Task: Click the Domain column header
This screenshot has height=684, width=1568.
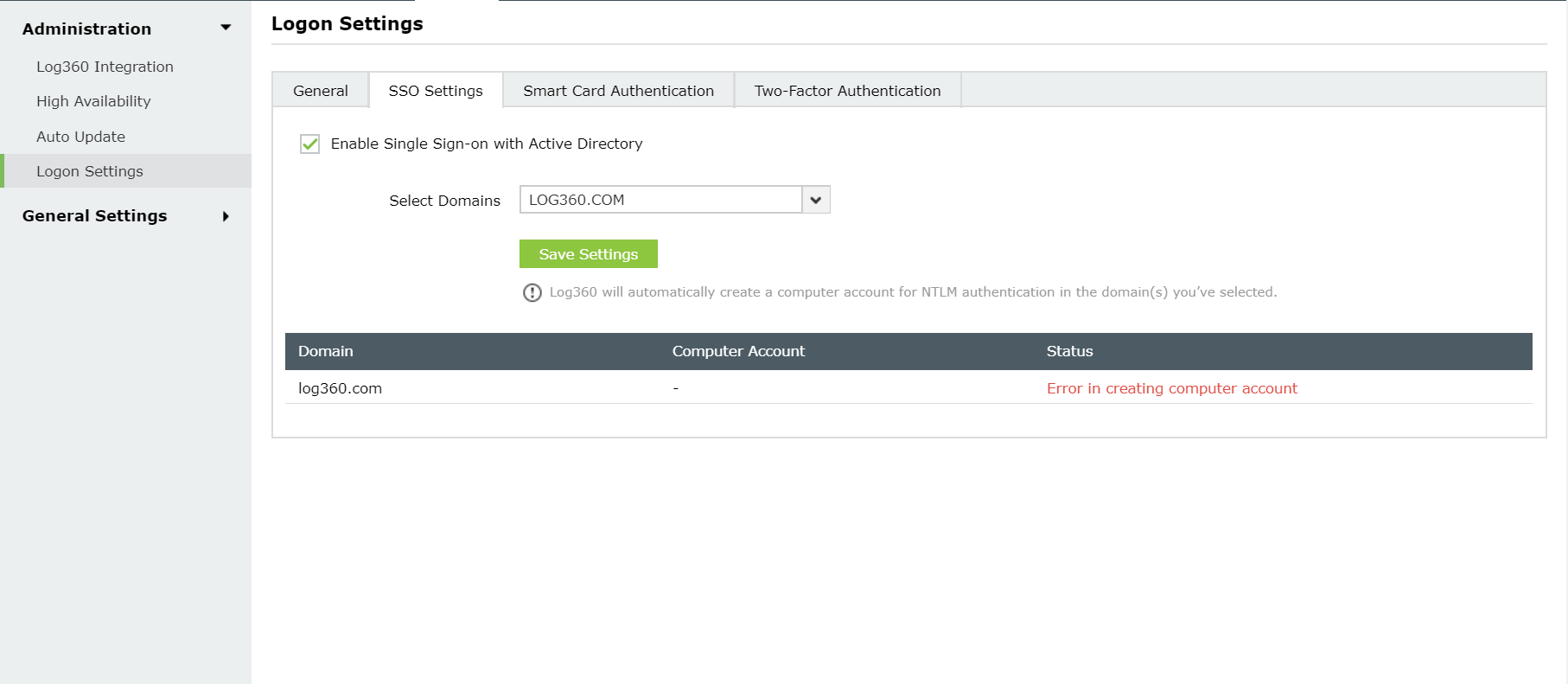Action: point(326,351)
